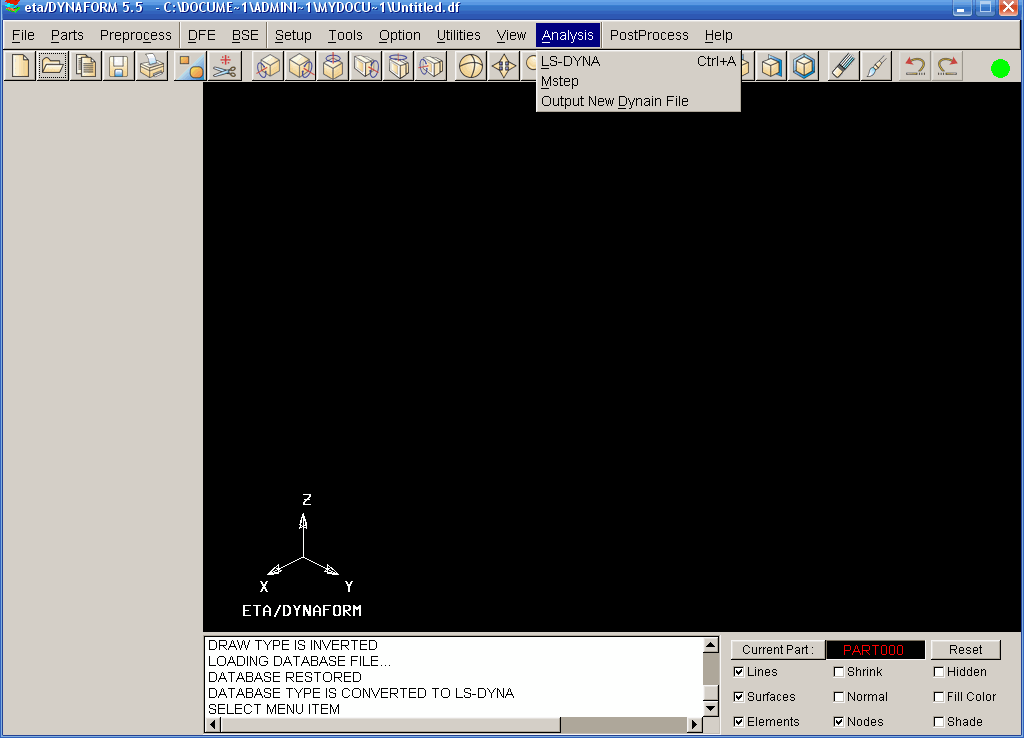Image resolution: width=1024 pixels, height=738 pixels.
Task: Click the message log scroll down arrow
Action: pyautogui.click(x=711, y=709)
